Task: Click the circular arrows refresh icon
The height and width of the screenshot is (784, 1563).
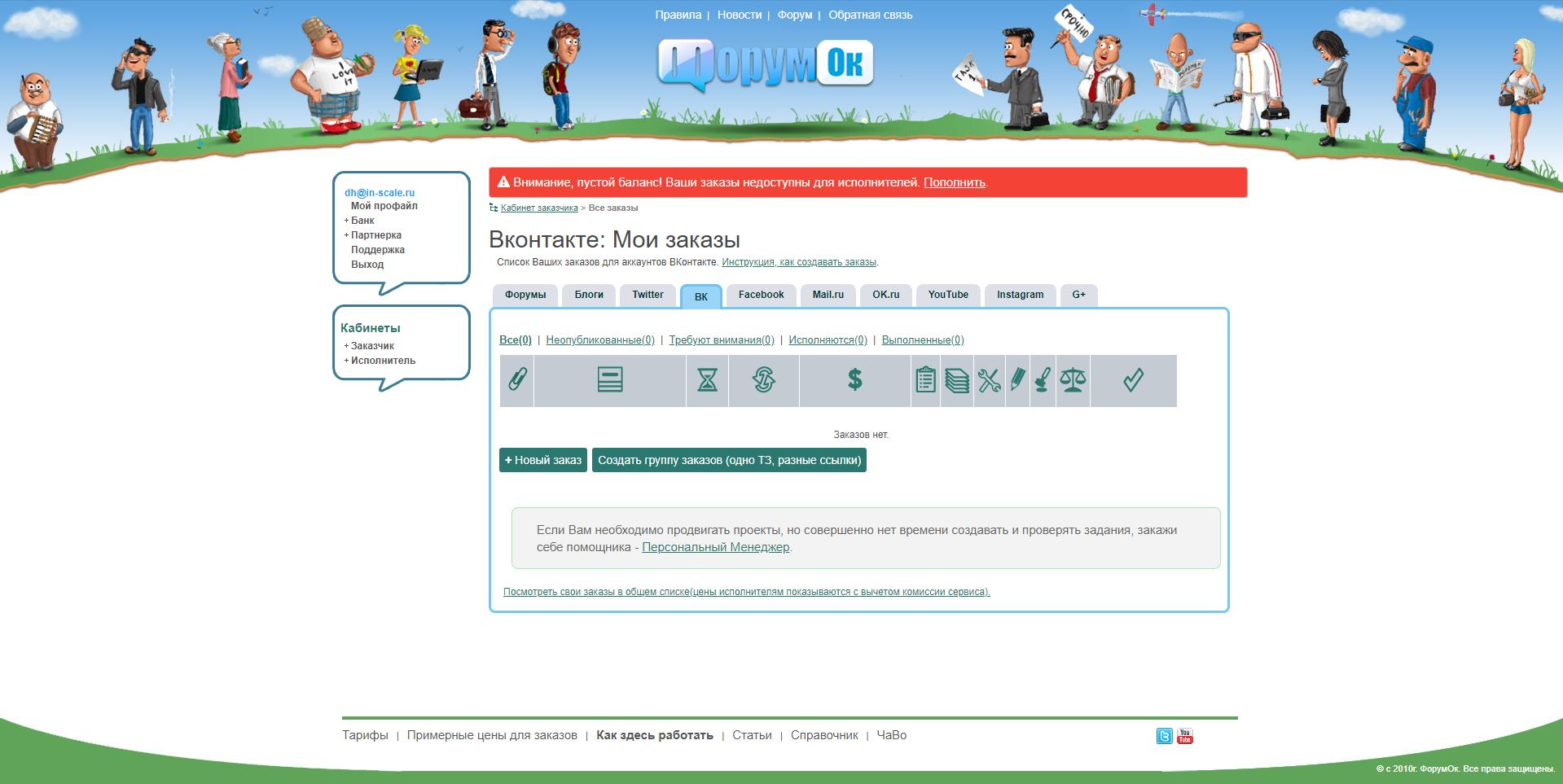Action: (764, 379)
